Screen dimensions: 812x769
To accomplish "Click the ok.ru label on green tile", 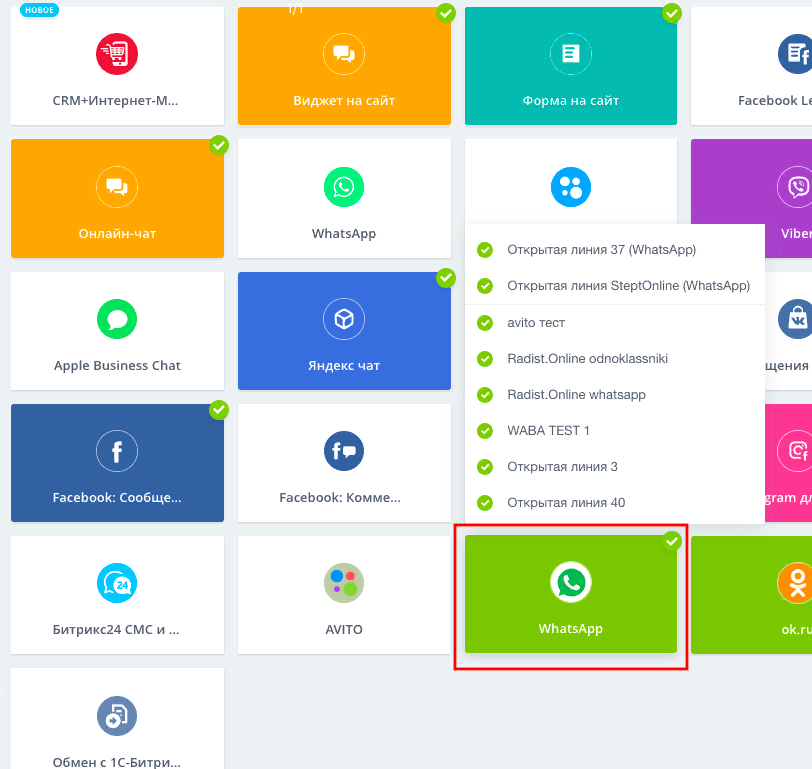I will point(796,630).
